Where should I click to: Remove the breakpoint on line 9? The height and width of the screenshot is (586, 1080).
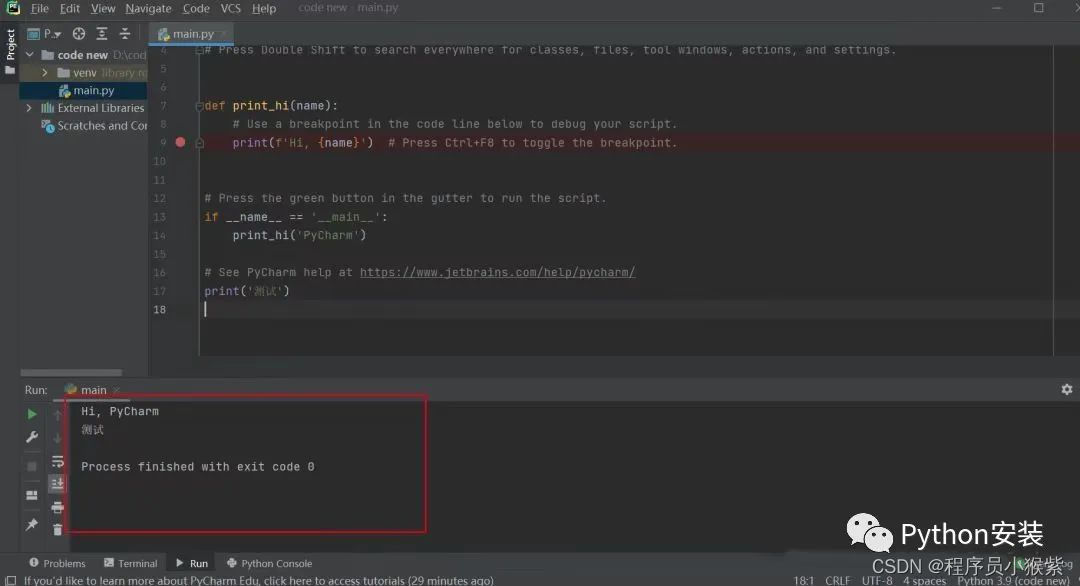coord(180,143)
